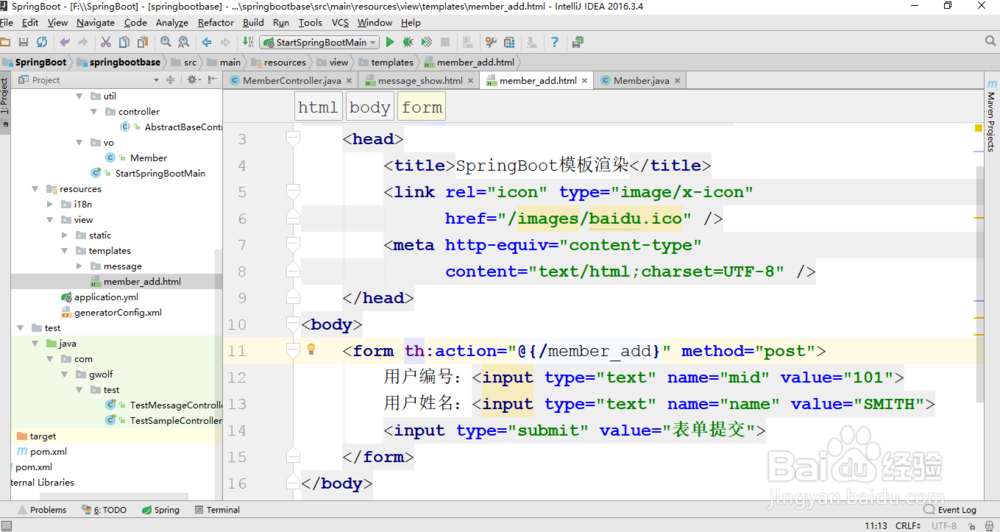Collapse the gwolf package under test
This screenshot has width=1000, height=532.
(64, 374)
